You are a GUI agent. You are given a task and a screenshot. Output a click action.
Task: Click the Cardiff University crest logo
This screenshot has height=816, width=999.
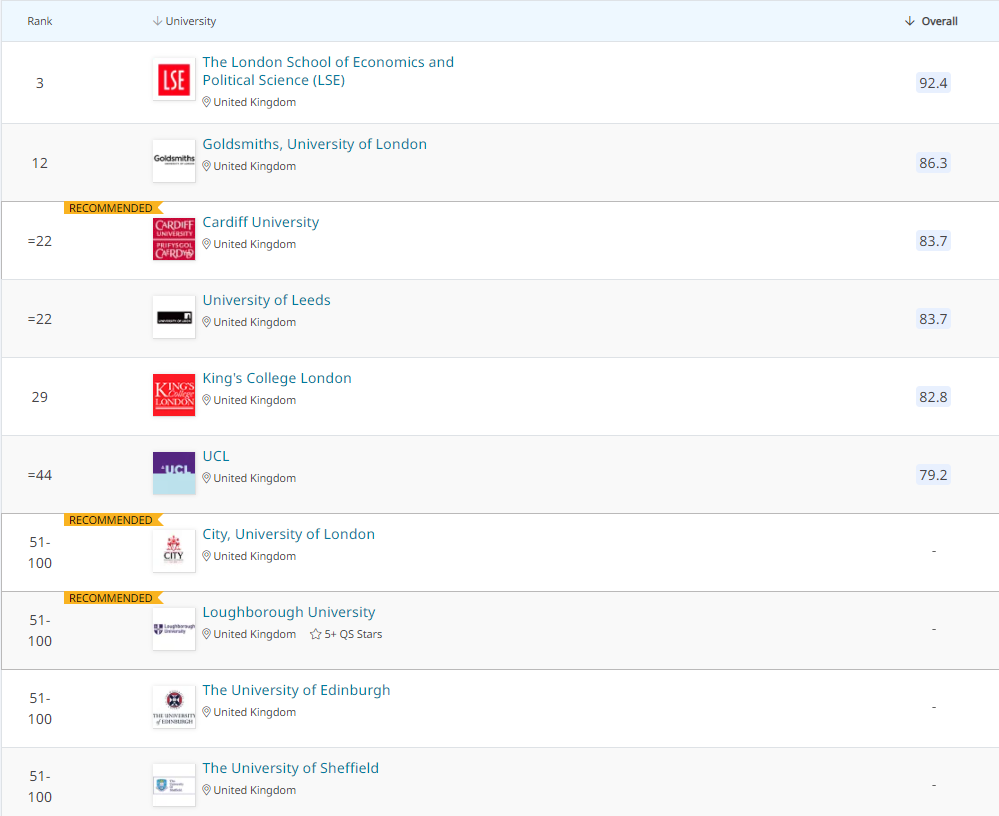[x=174, y=239]
